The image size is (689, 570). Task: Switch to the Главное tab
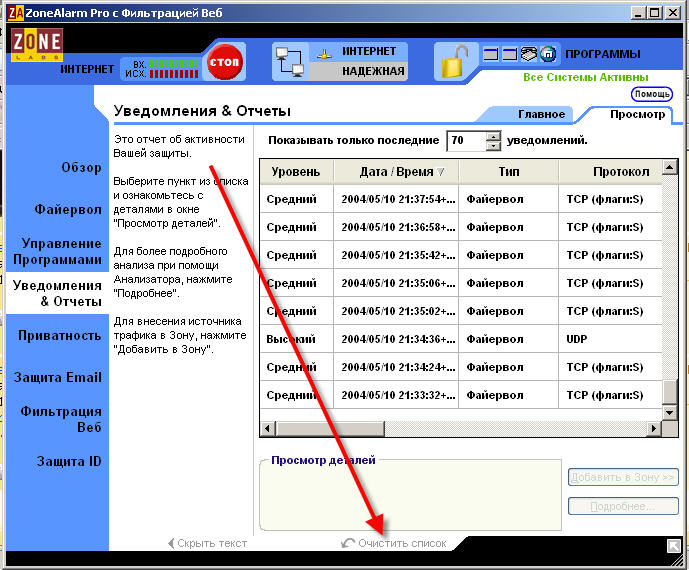click(541, 114)
